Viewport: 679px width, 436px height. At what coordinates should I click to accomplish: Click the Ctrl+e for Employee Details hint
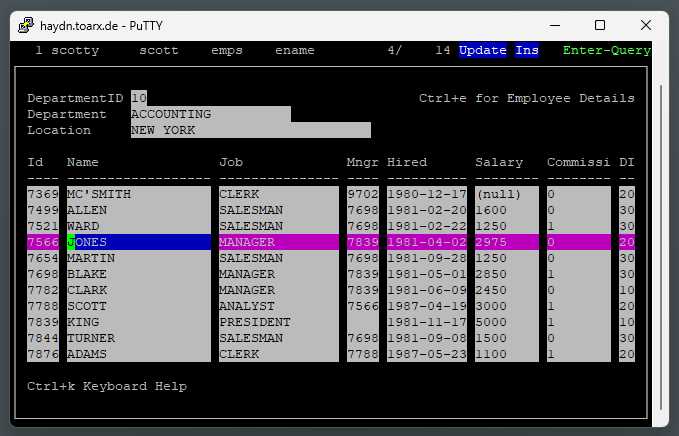click(527, 98)
